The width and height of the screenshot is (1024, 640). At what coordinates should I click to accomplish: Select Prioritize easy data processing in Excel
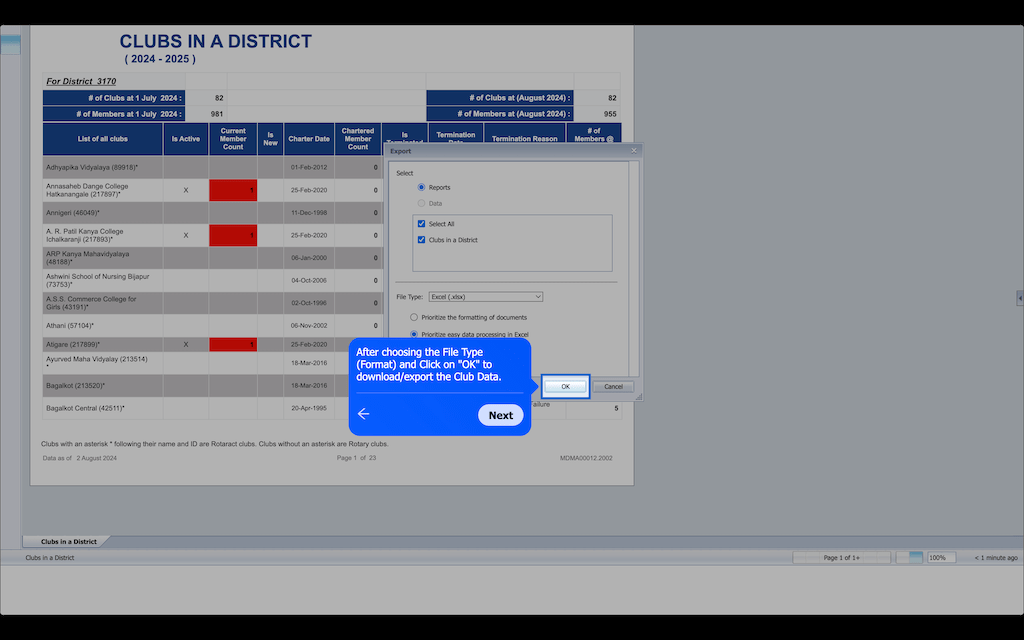414,334
